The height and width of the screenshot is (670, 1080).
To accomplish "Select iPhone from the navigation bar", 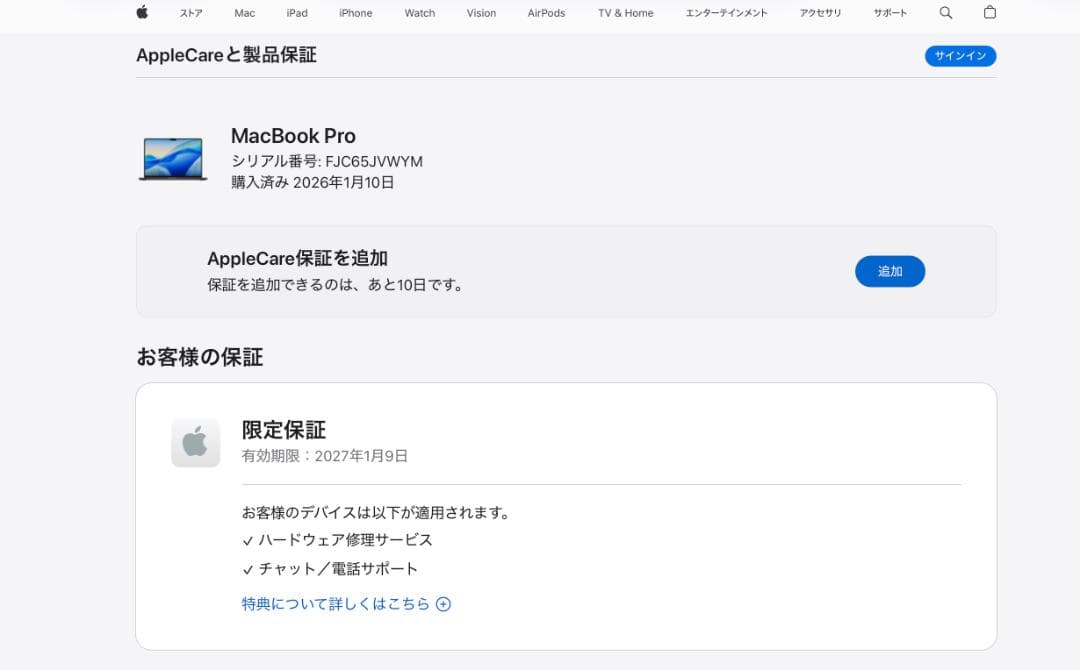I will pyautogui.click(x=355, y=13).
